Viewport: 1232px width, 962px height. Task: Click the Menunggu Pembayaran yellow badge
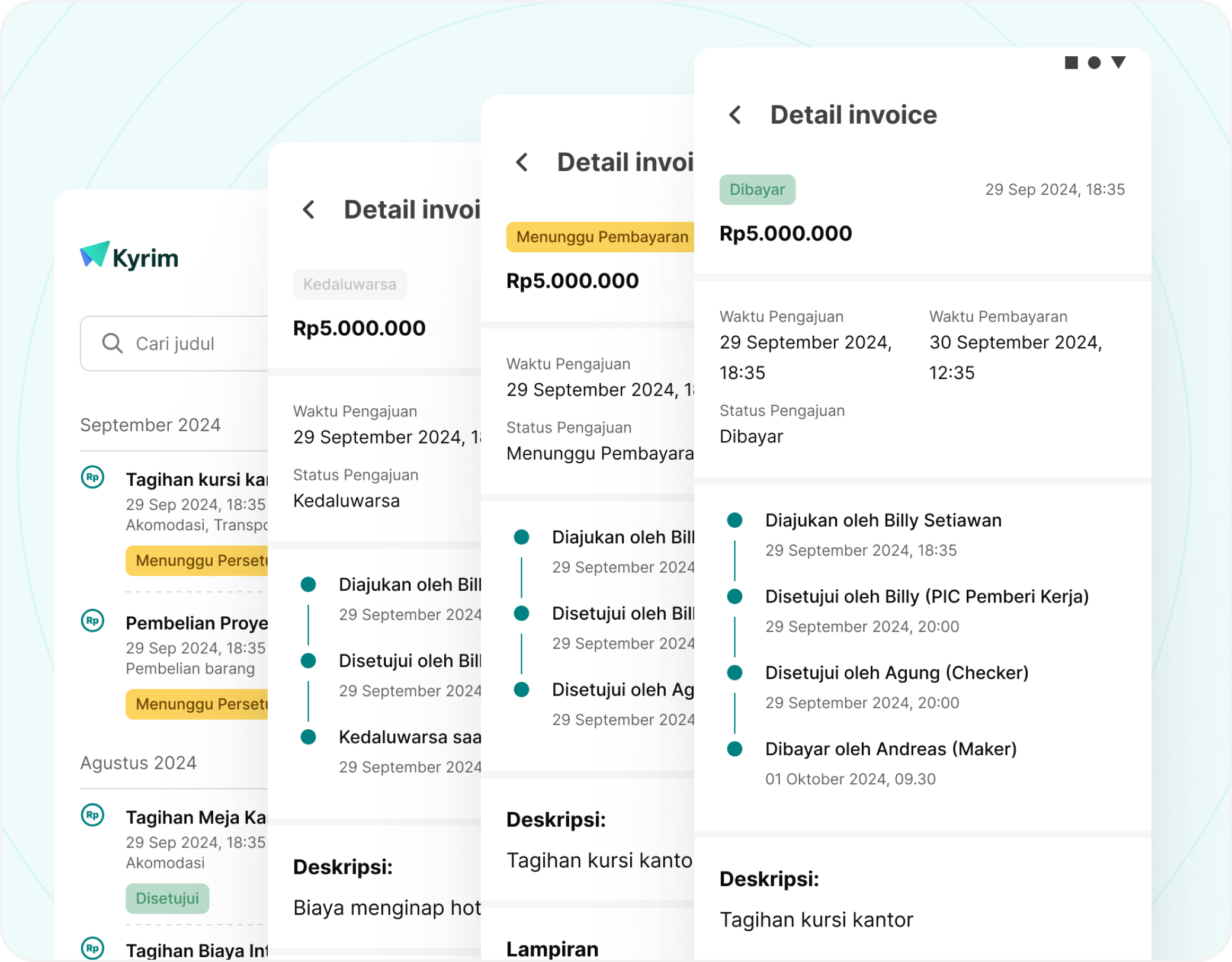(x=601, y=237)
